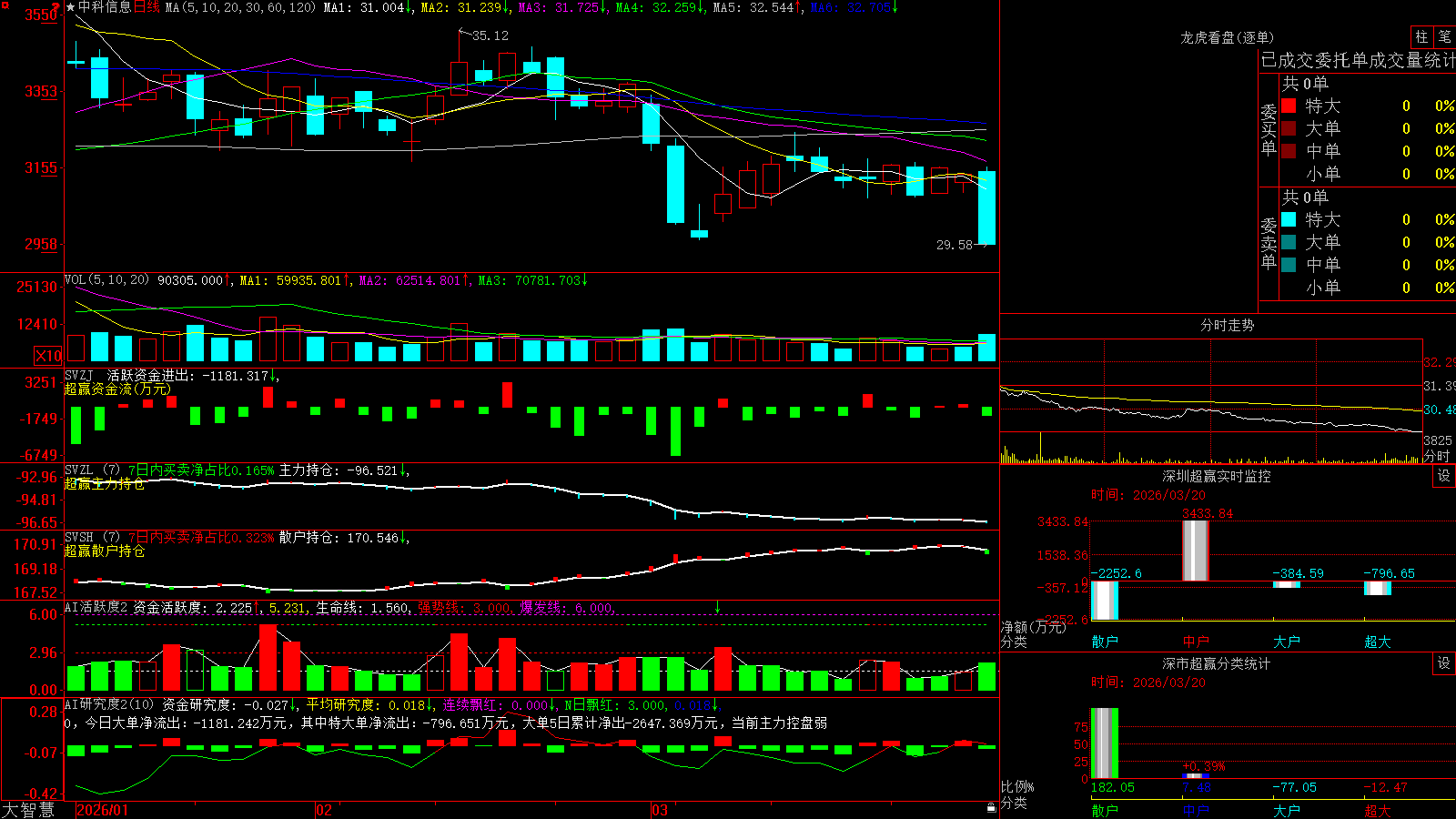Image resolution: width=1456 pixels, height=819 pixels.
Task: Click the teal 中单 sell-order swatch
Action: pyautogui.click(x=1289, y=265)
